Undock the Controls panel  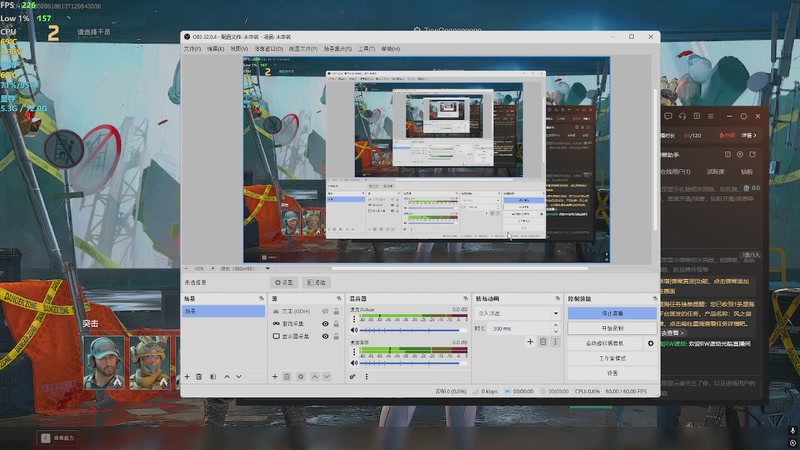(x=655, y=298)
